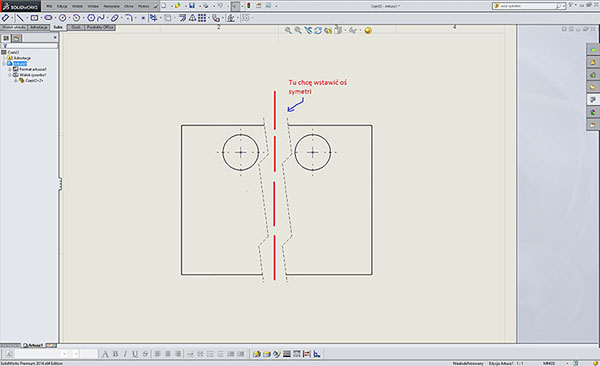The width and height of the screenshot is (600, 366).
Task: Toggle Bold text formatting
Action: point(115,354)
